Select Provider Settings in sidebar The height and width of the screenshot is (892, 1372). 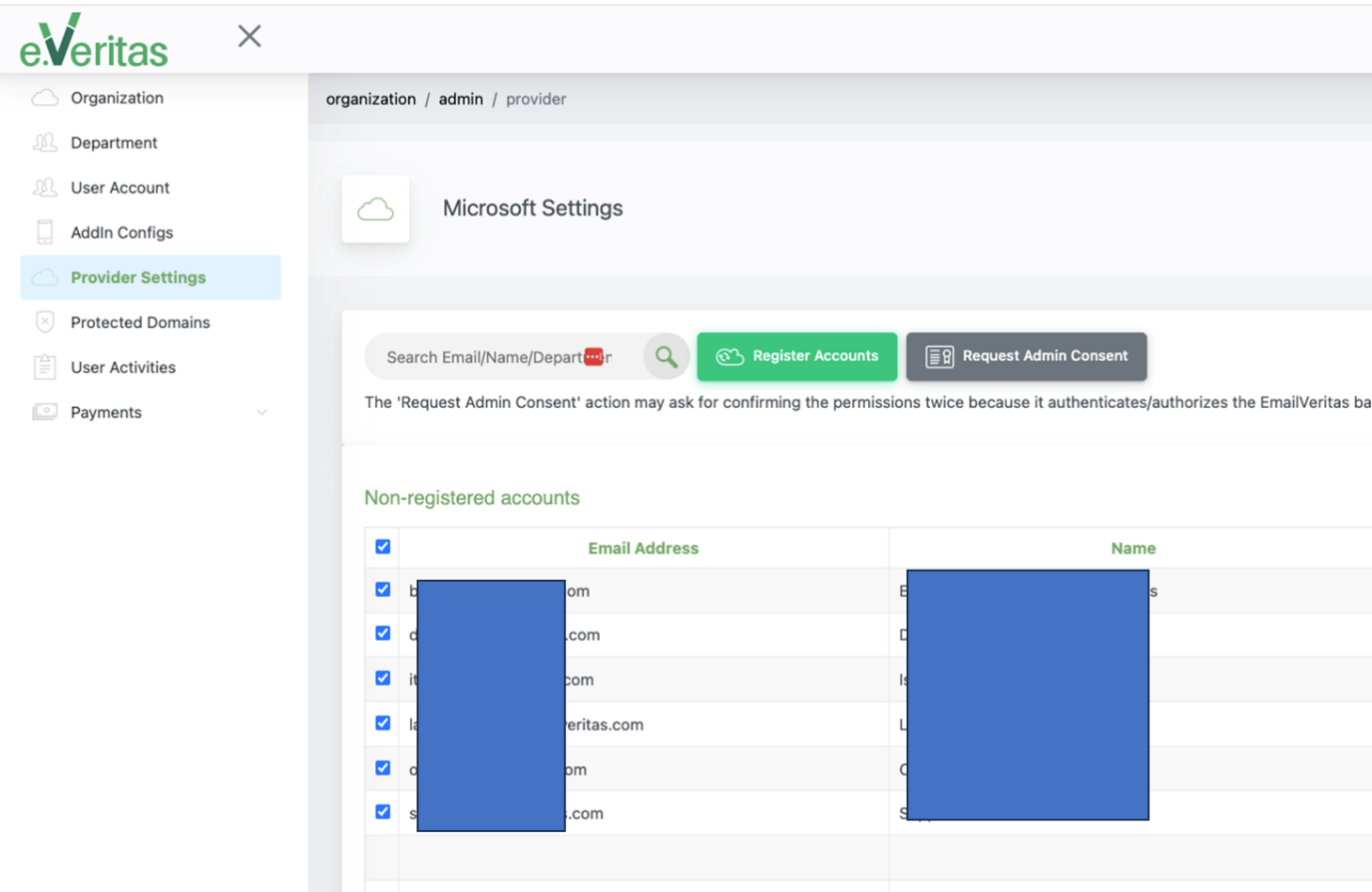point(151,277)
